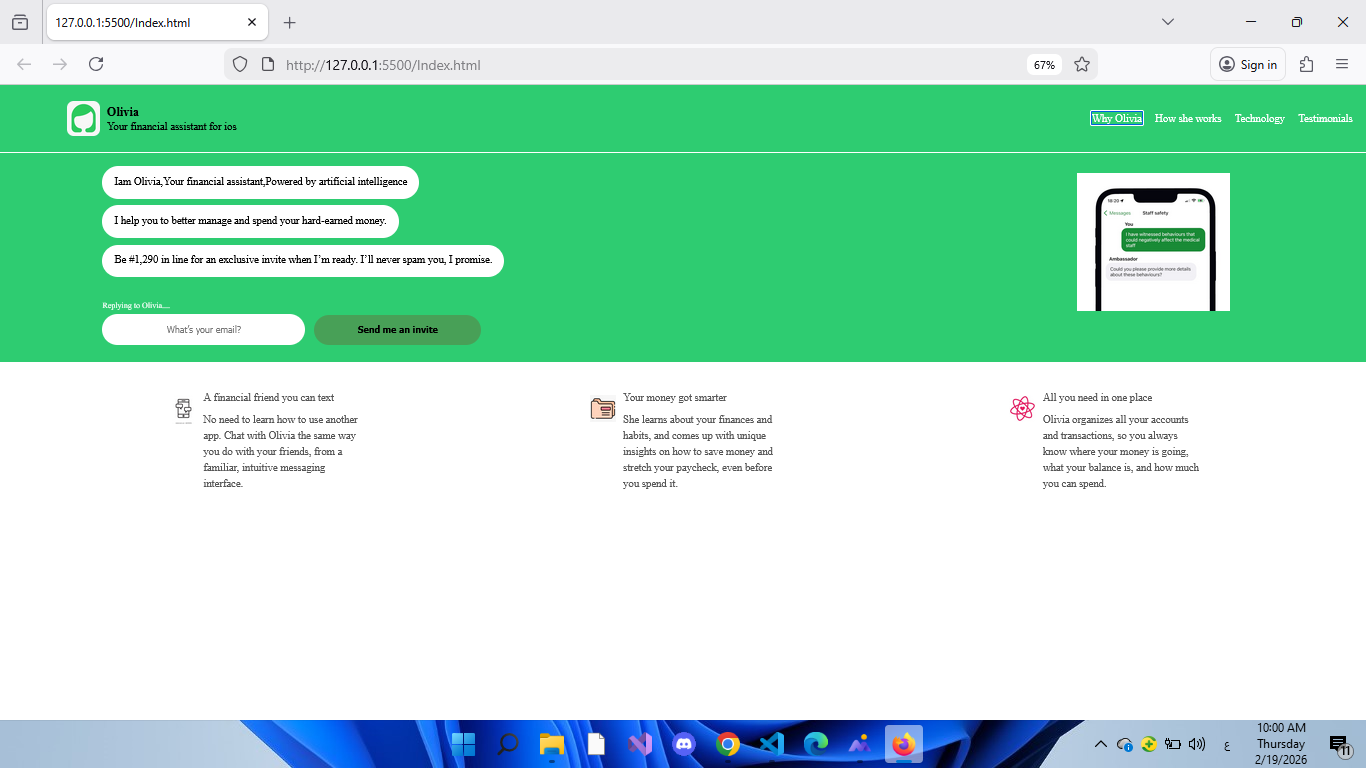1366x768 pixels.
Task: Click the browser forward arrow
Action: click(x=60, y=64)
